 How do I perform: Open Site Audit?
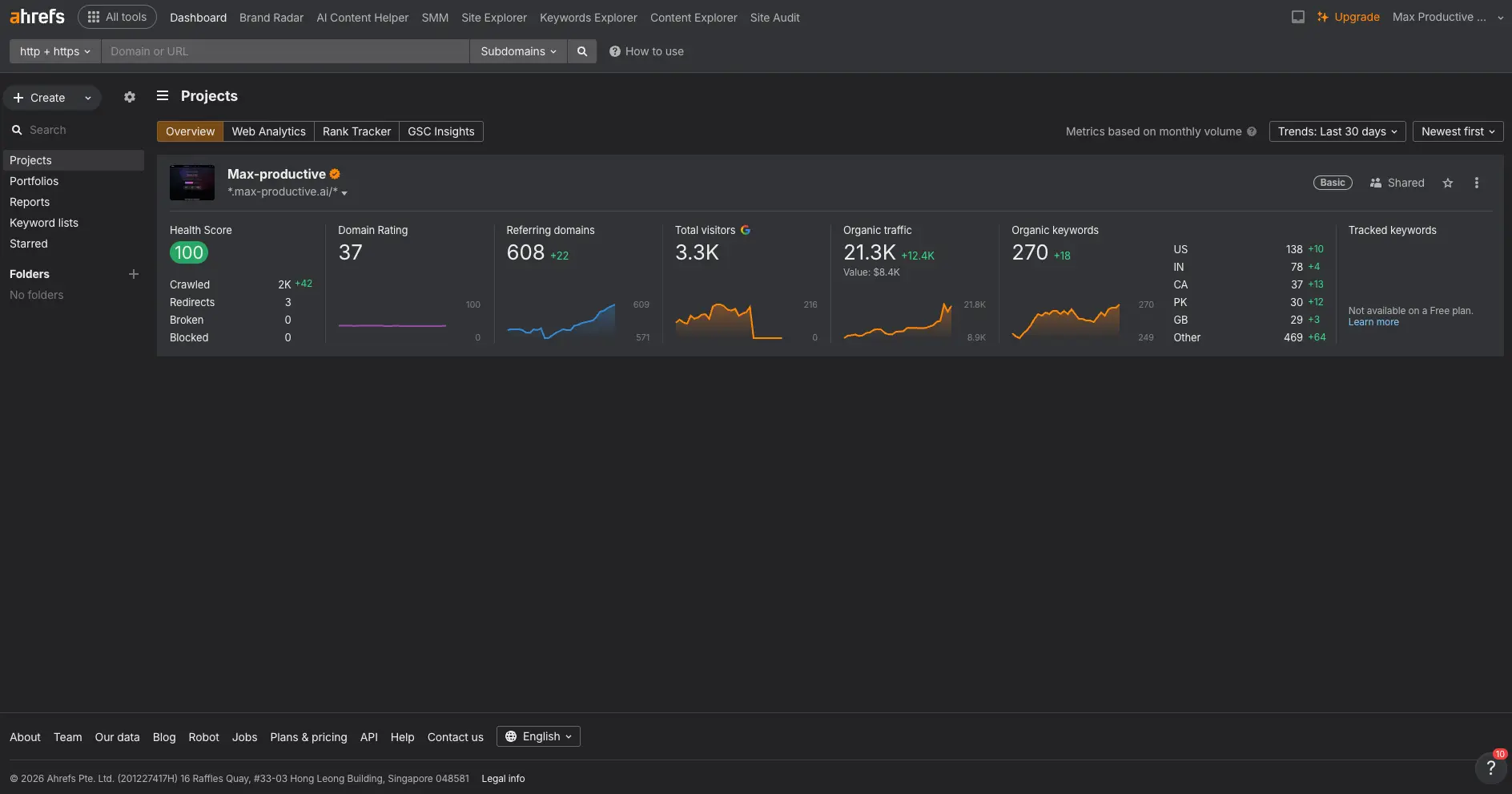coord(774,18)
